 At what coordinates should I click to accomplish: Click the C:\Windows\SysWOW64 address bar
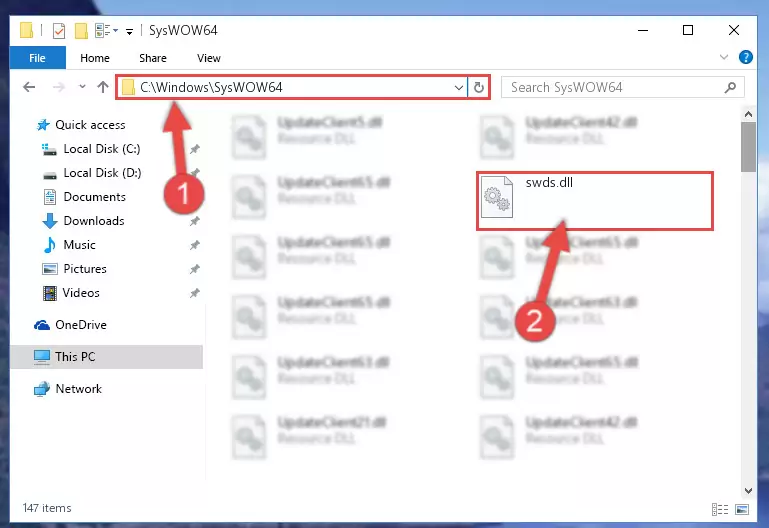[x=292, y=87]
